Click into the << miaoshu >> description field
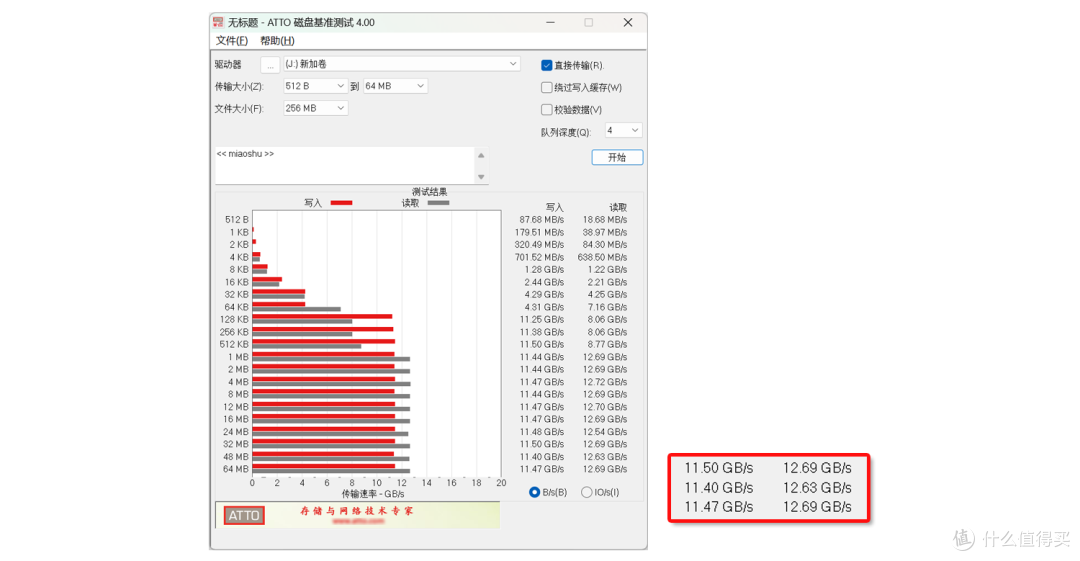This screenshot has height=561, width=1080. tap(344, 165)
